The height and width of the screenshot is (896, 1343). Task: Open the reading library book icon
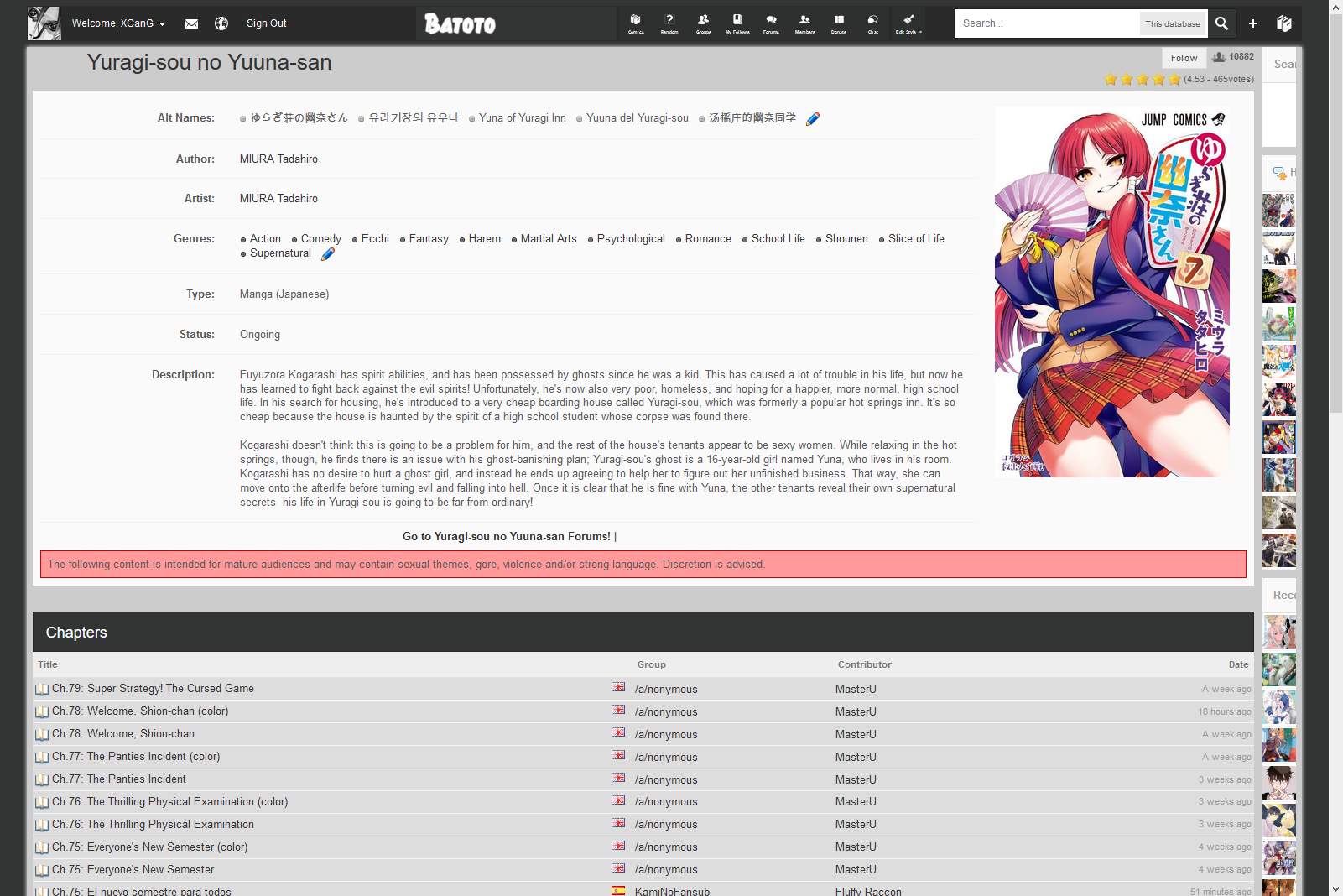pyautogui.click(x=1283, y=23)
